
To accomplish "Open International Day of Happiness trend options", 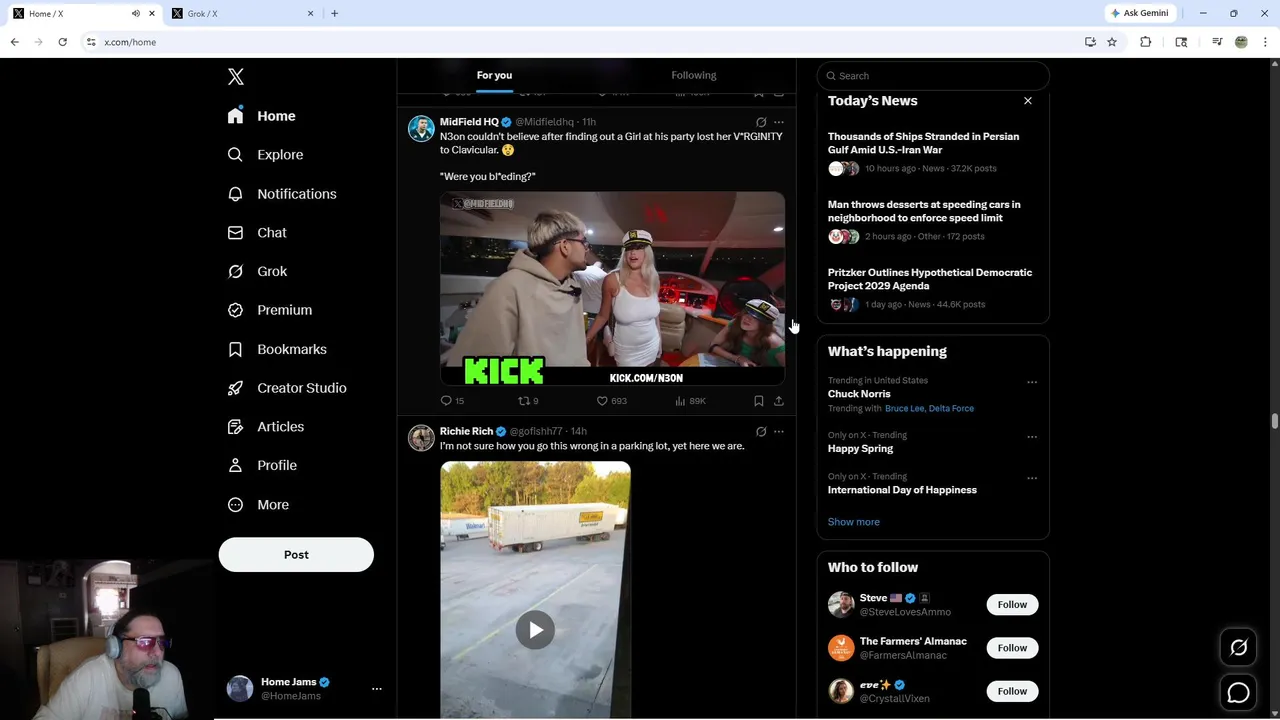I will click(x=1032, y=478).
